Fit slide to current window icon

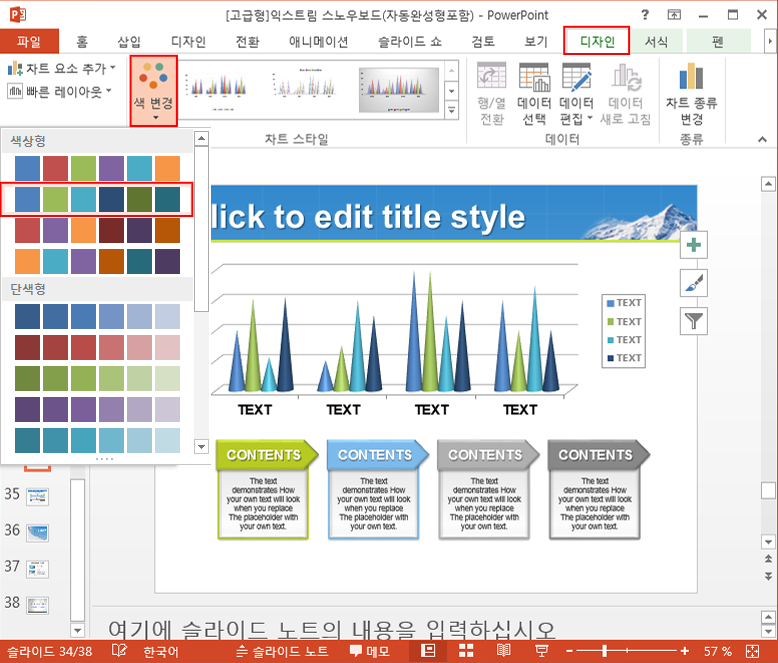coord(753,651)
